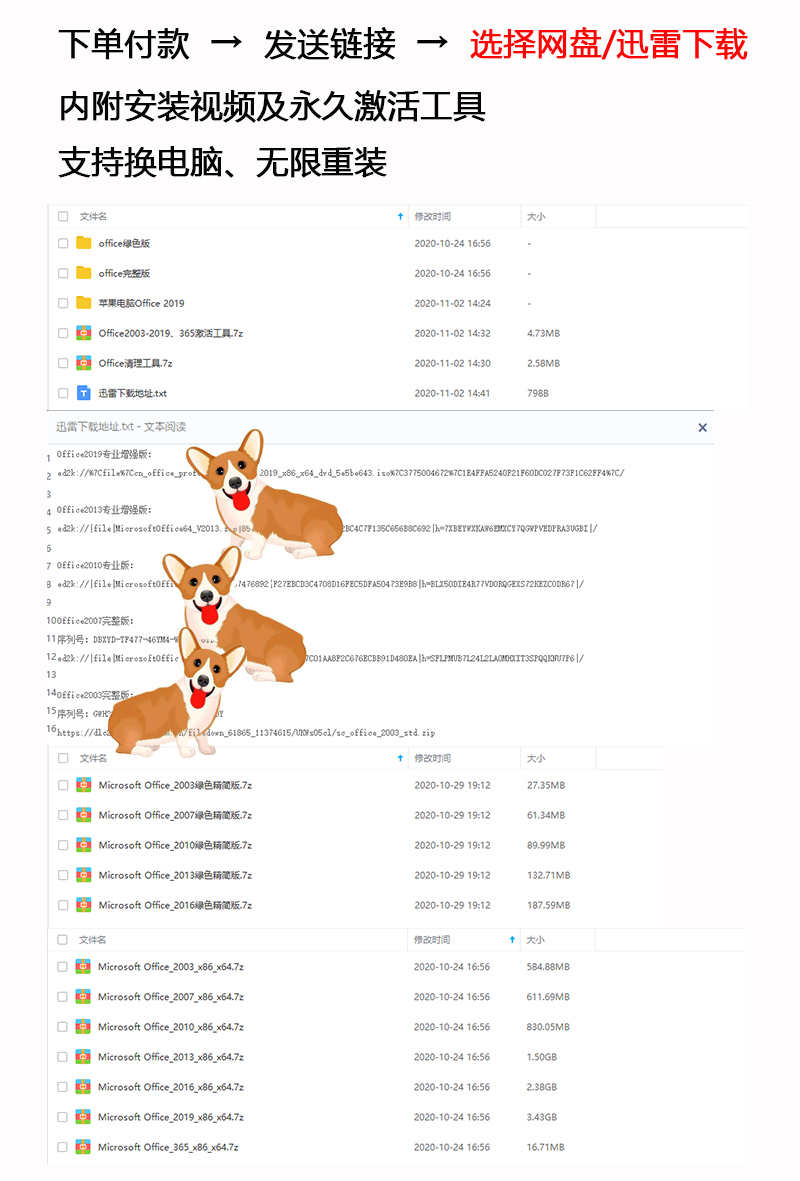Check the box for Office2003-2019、365激活工具.7z
This screenshot has height=1181, width=800.
pos(63,333)
